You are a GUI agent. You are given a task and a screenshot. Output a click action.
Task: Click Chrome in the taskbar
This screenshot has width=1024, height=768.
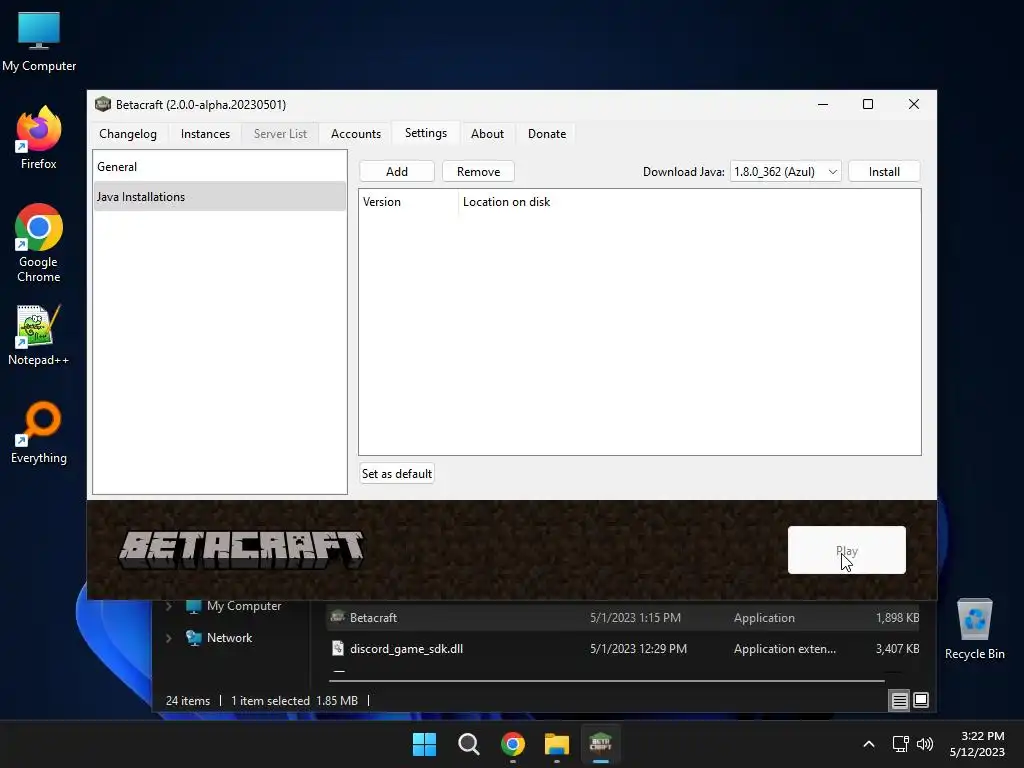click(513, 744)
